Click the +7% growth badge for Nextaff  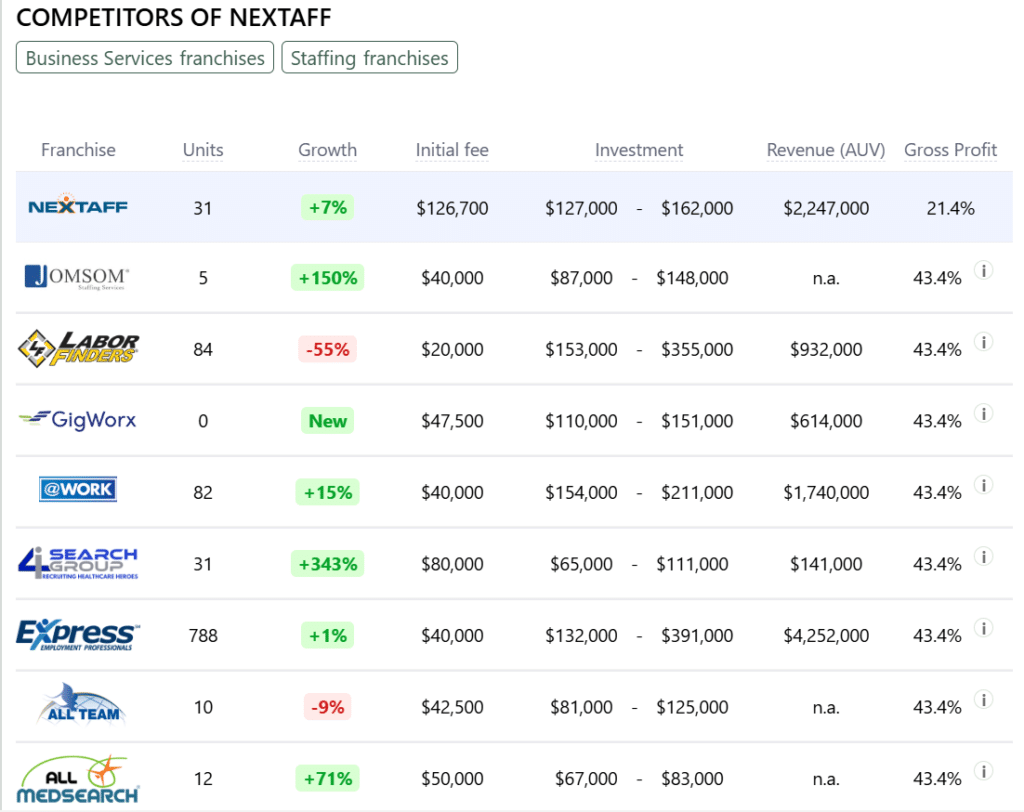[x=327, y=208]
